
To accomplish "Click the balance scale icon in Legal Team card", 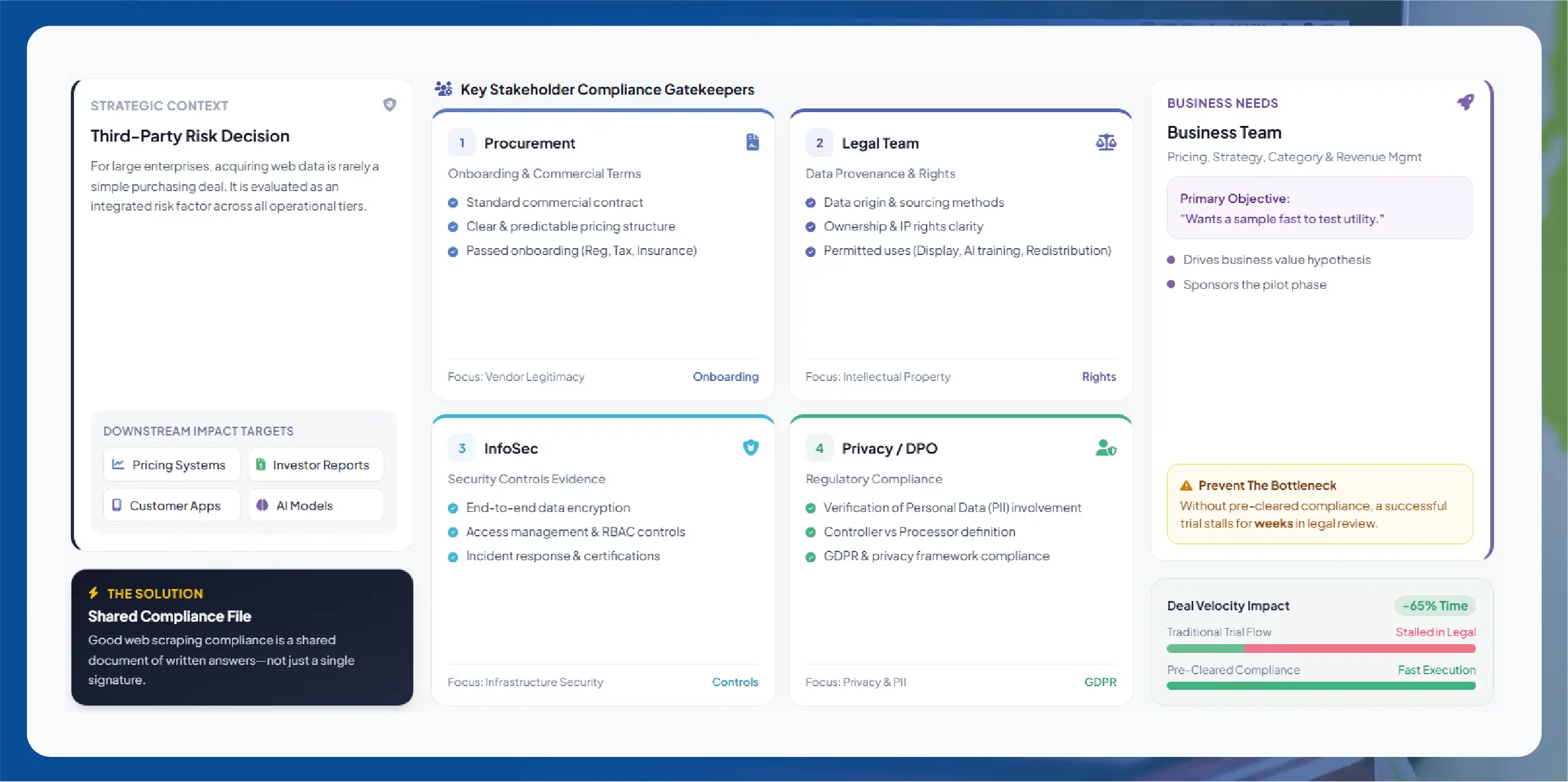I will tap(1106, 142).
